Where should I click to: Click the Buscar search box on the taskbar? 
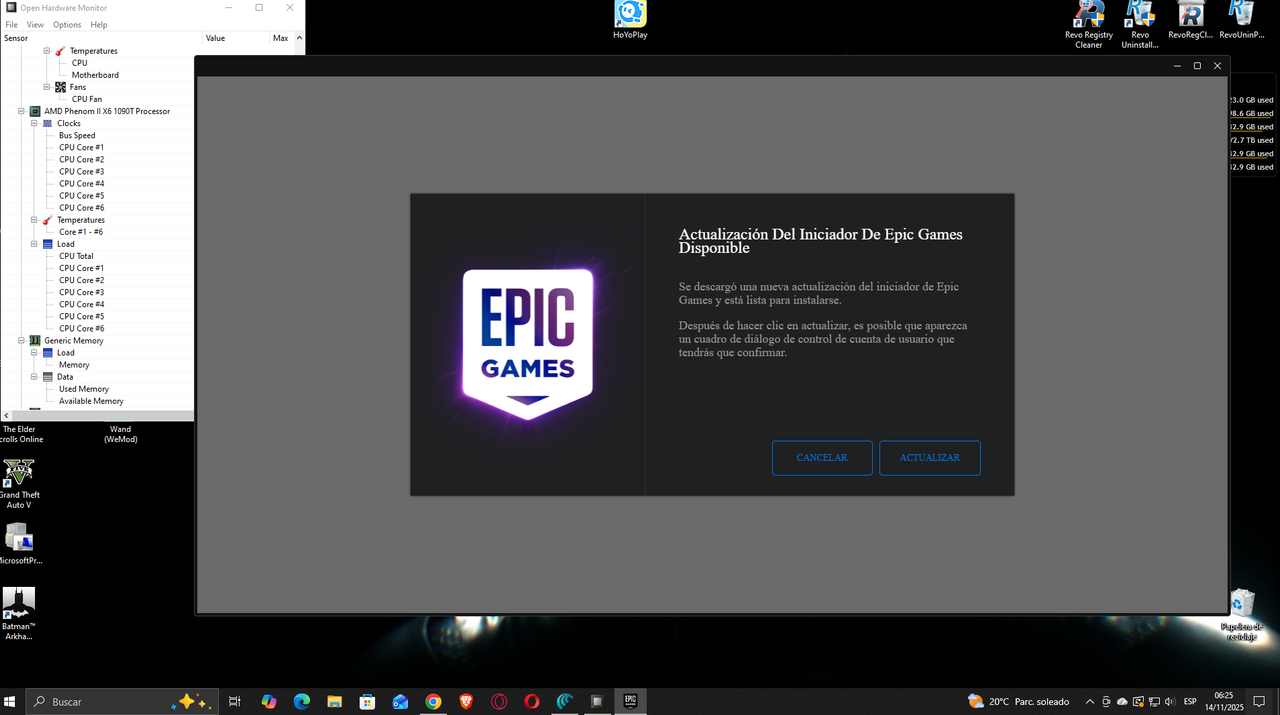click(x=121, y=702)
